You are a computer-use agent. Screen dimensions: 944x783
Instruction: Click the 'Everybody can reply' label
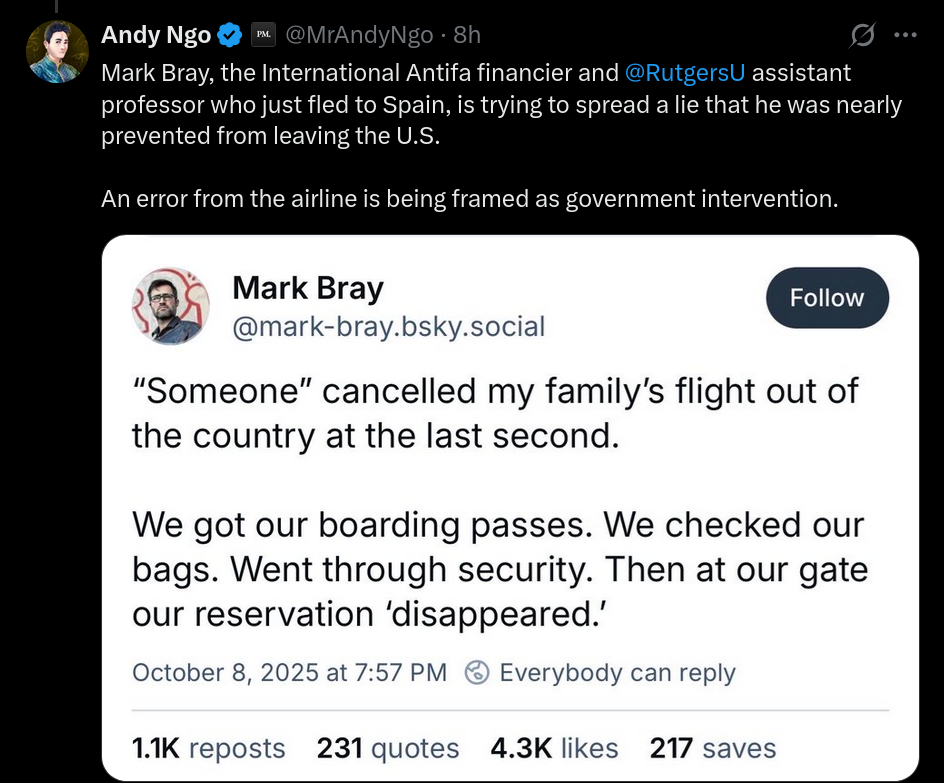(617, 673)
